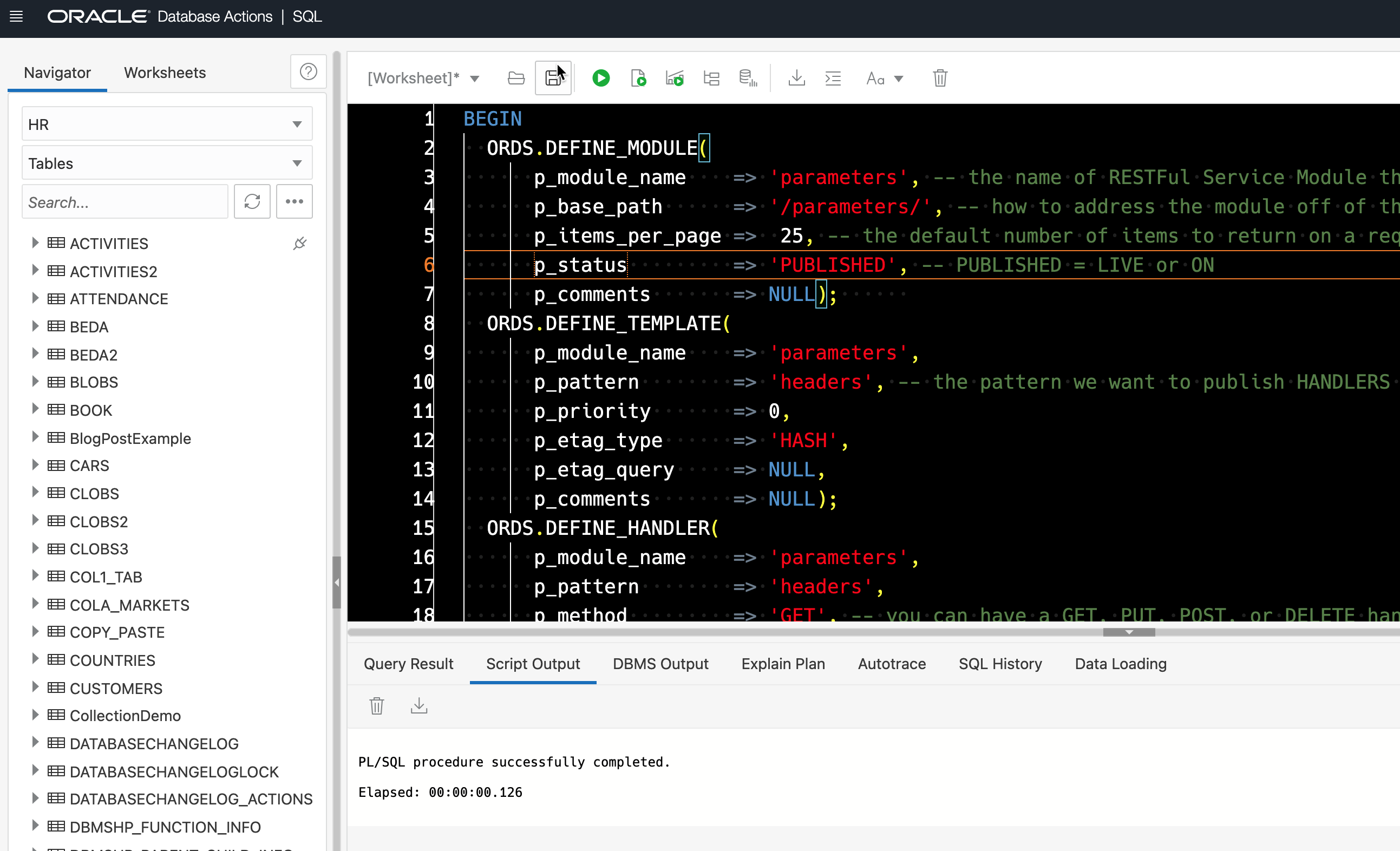Place cursor on line 6 p_status
The height and width of the screenshot is (851, 1400).
click(x=580, y=265)
